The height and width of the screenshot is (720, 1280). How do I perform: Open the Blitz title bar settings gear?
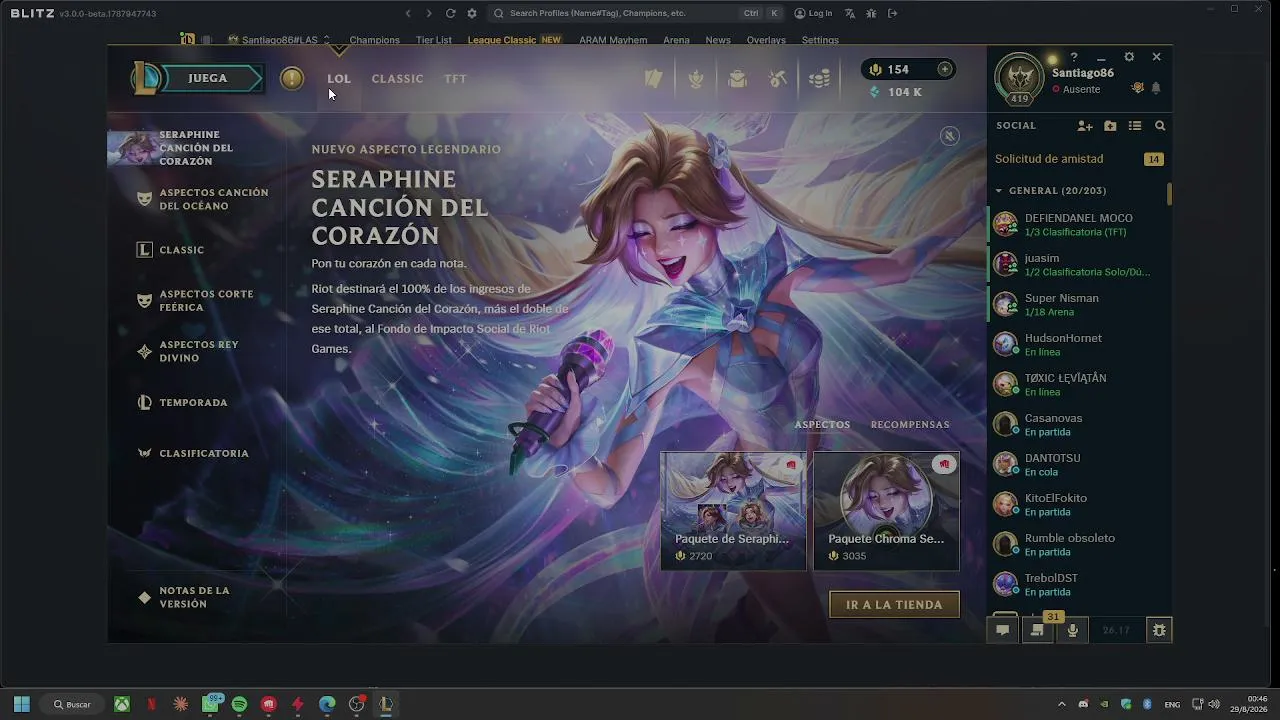(472, 13)
